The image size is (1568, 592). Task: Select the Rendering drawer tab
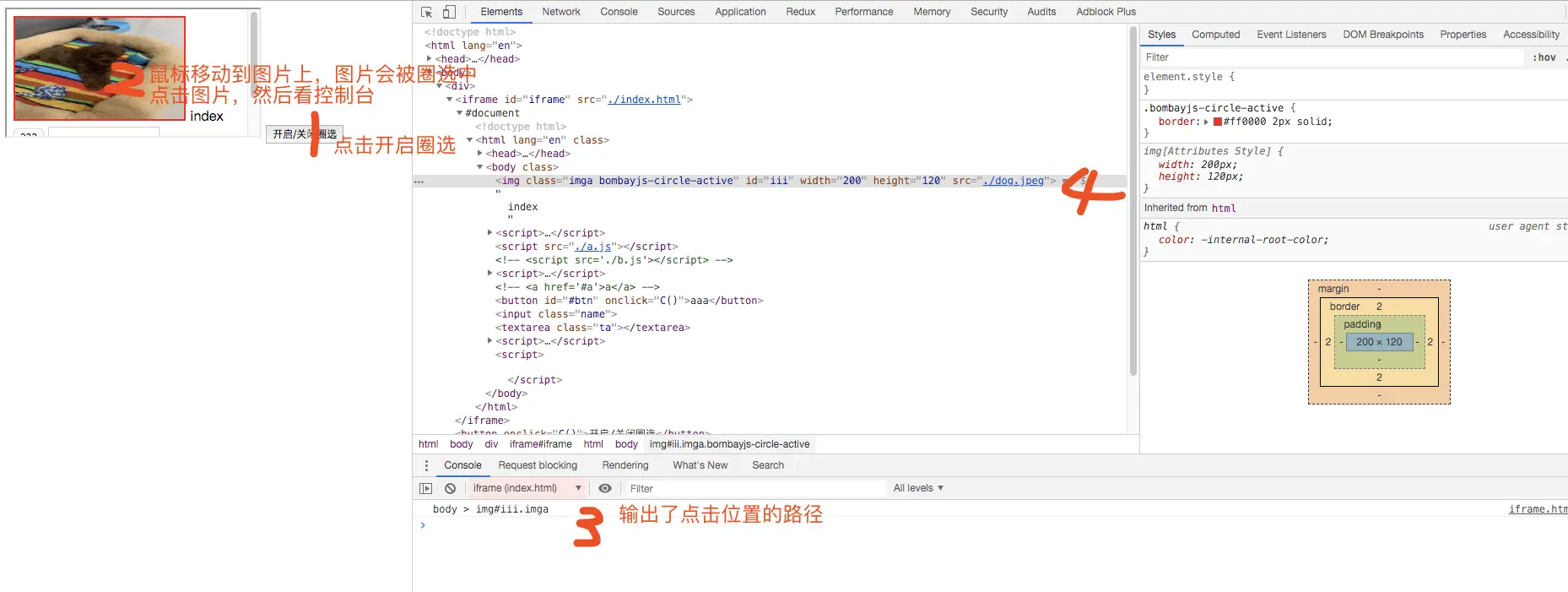[625, 465]
